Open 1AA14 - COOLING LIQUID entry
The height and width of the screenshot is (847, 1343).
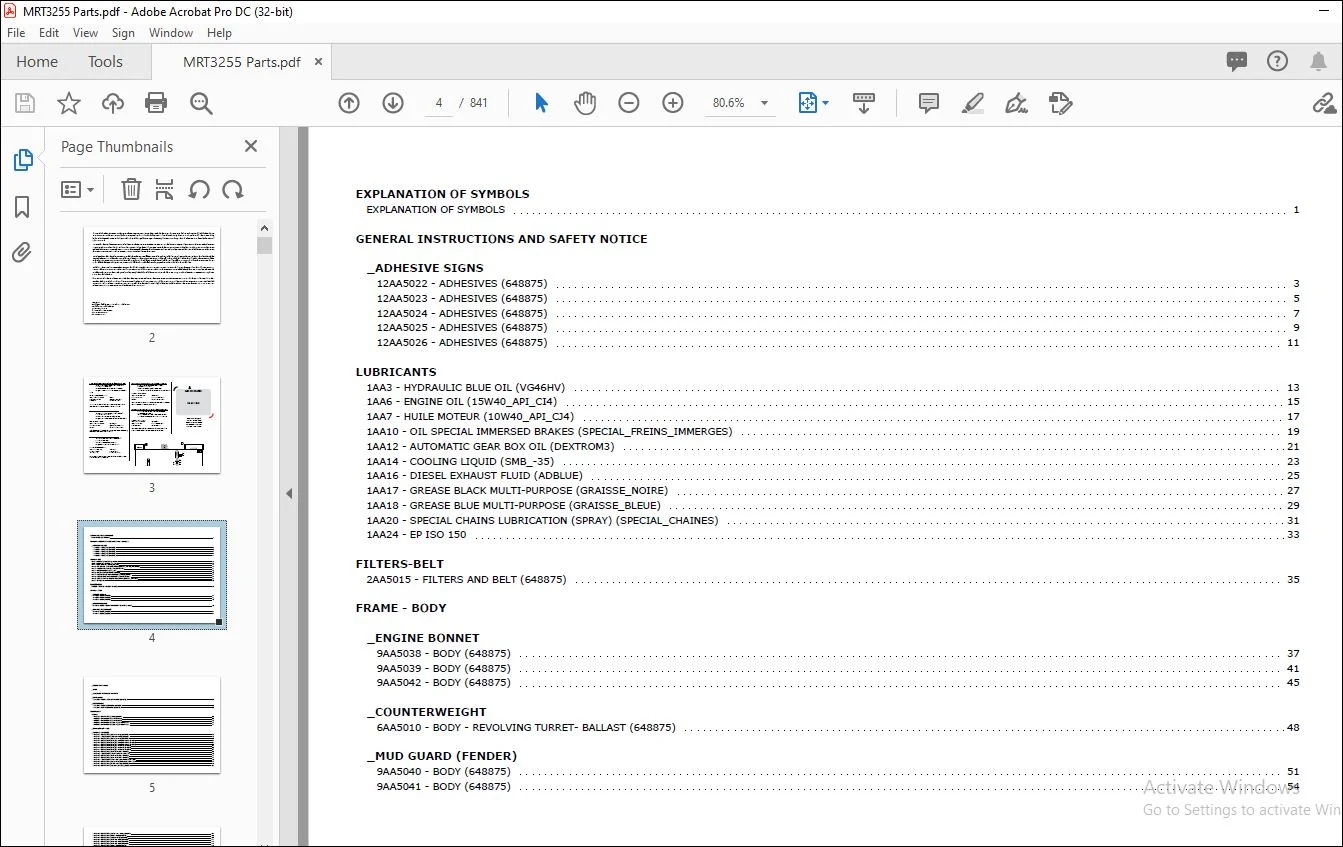coord(833,461)
